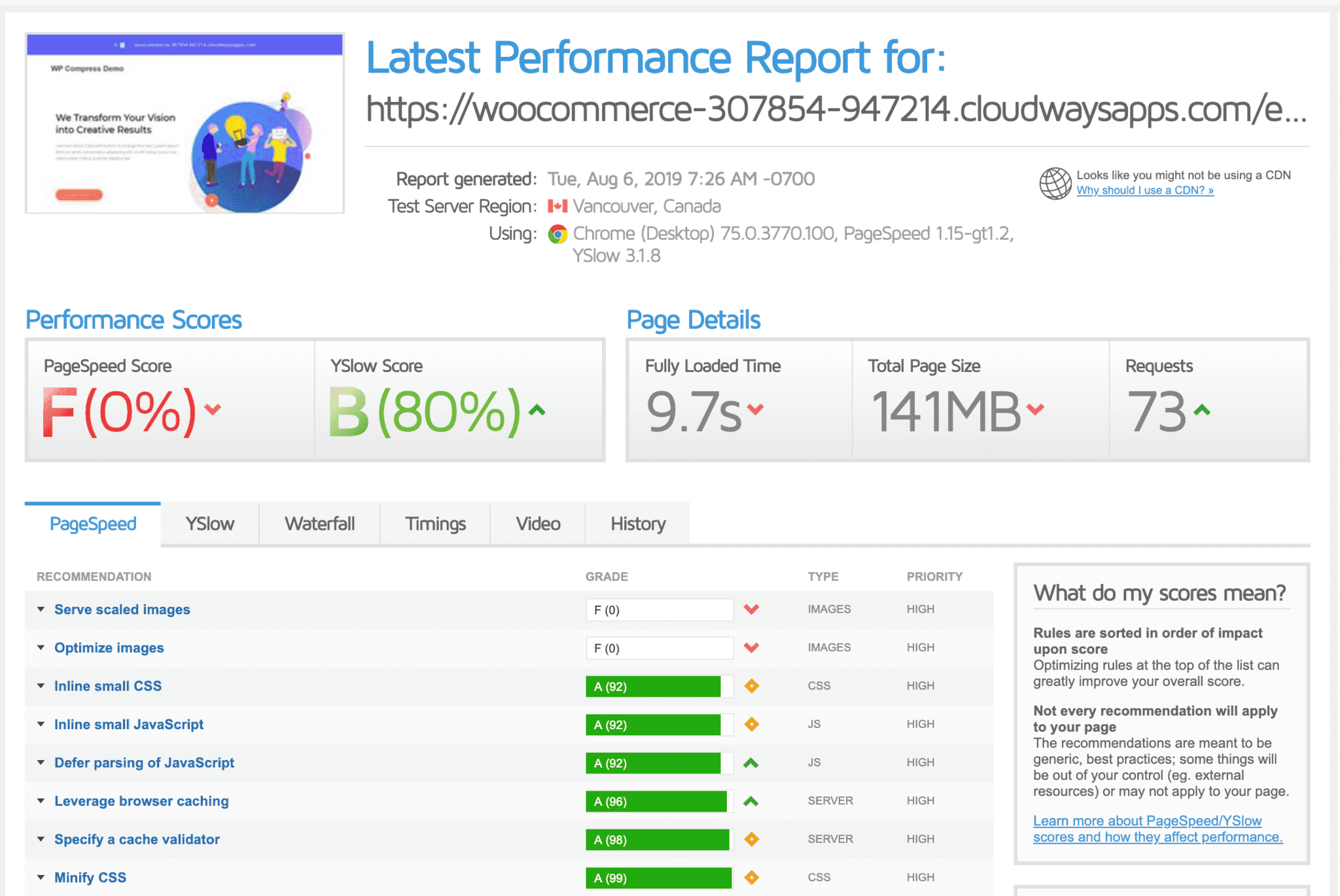Expand the Minify CSS recommendation
1340x896 pixels.
(x=90, y=878)
